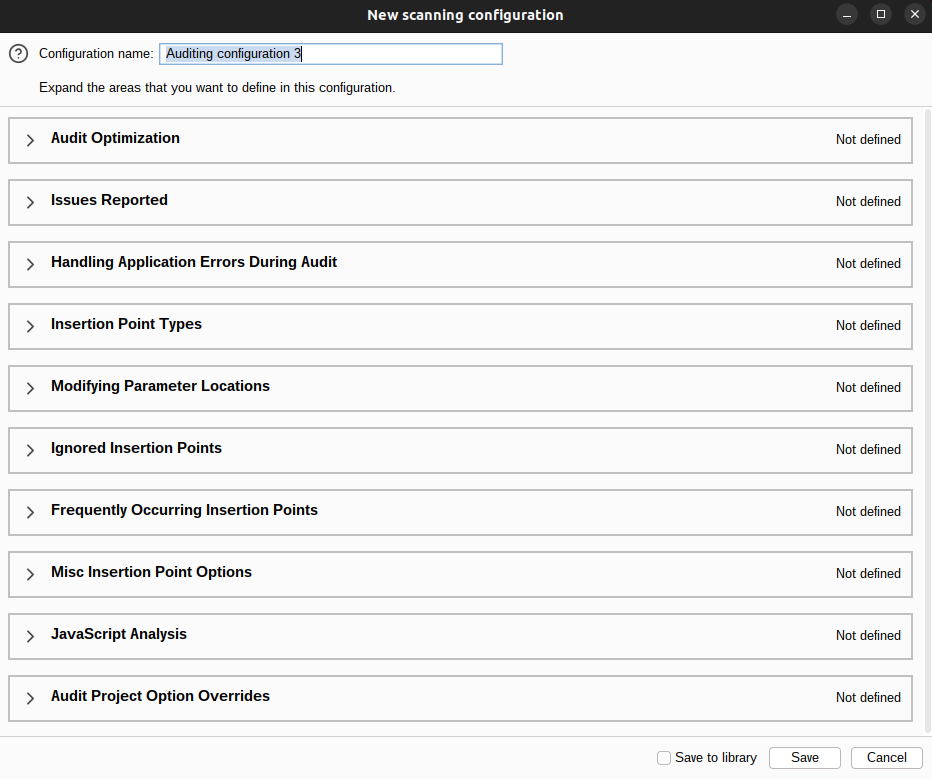Expand the Insertion Point Types section

(x=29, y=325)
